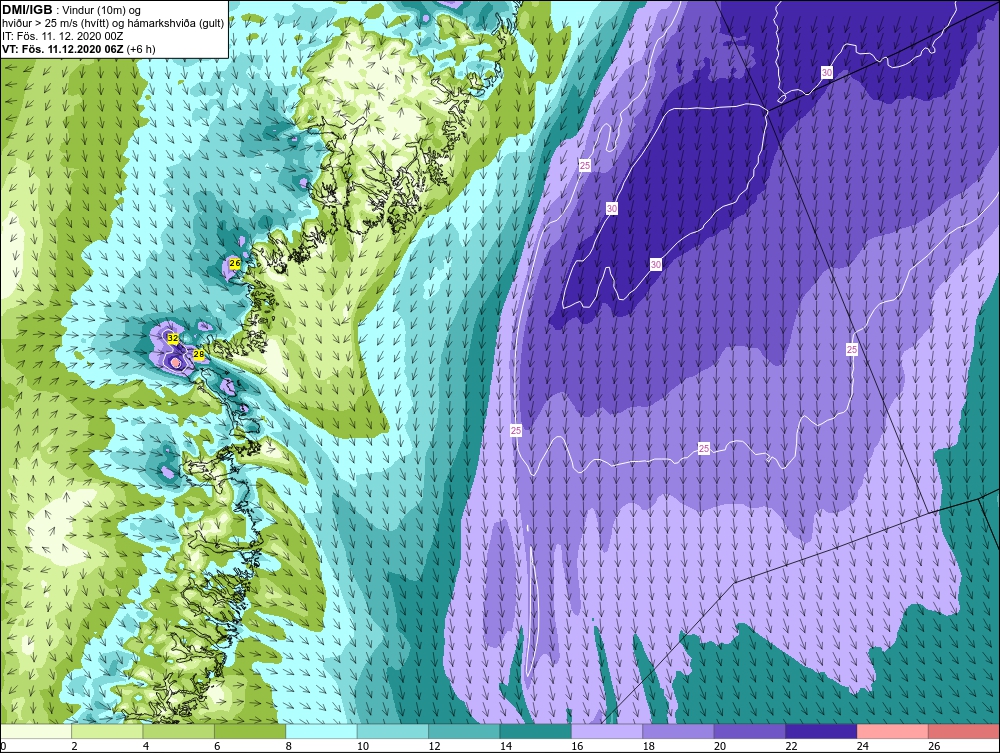Pick the 24–26 m/s pink legend swatch
This screenshot has height=753, width=1000.
coord(893,731)
